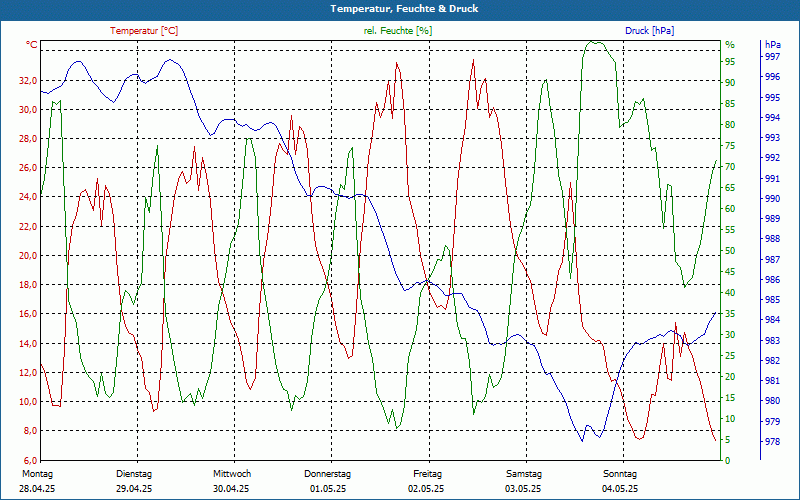Click the '981' pressure axis value
Image resolution: width=800 pixels, height=500 pixels.
pos(773,381)
